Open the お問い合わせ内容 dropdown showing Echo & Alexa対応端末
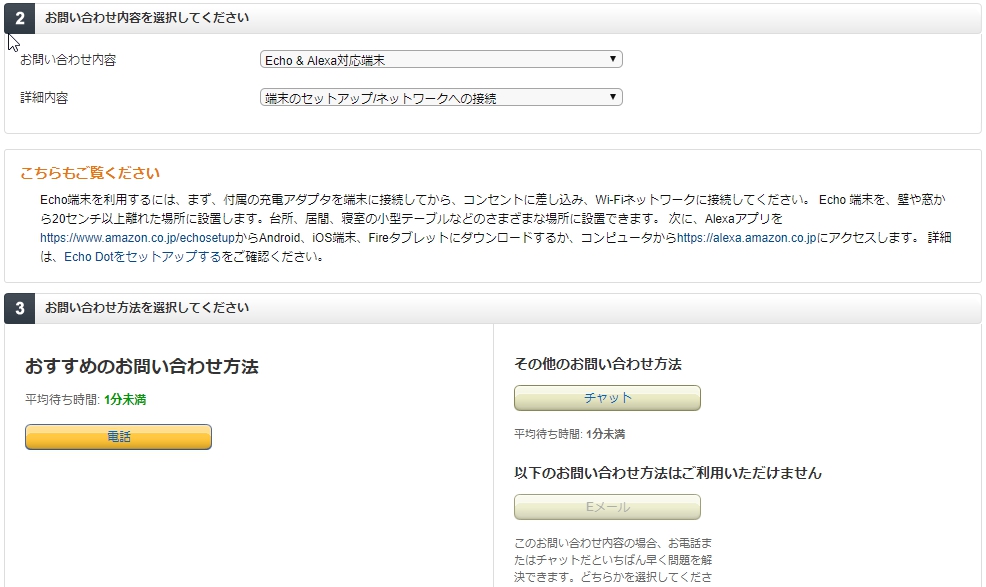Image resolution: width=986 pixels, height=587 pixels. (441, 60)
